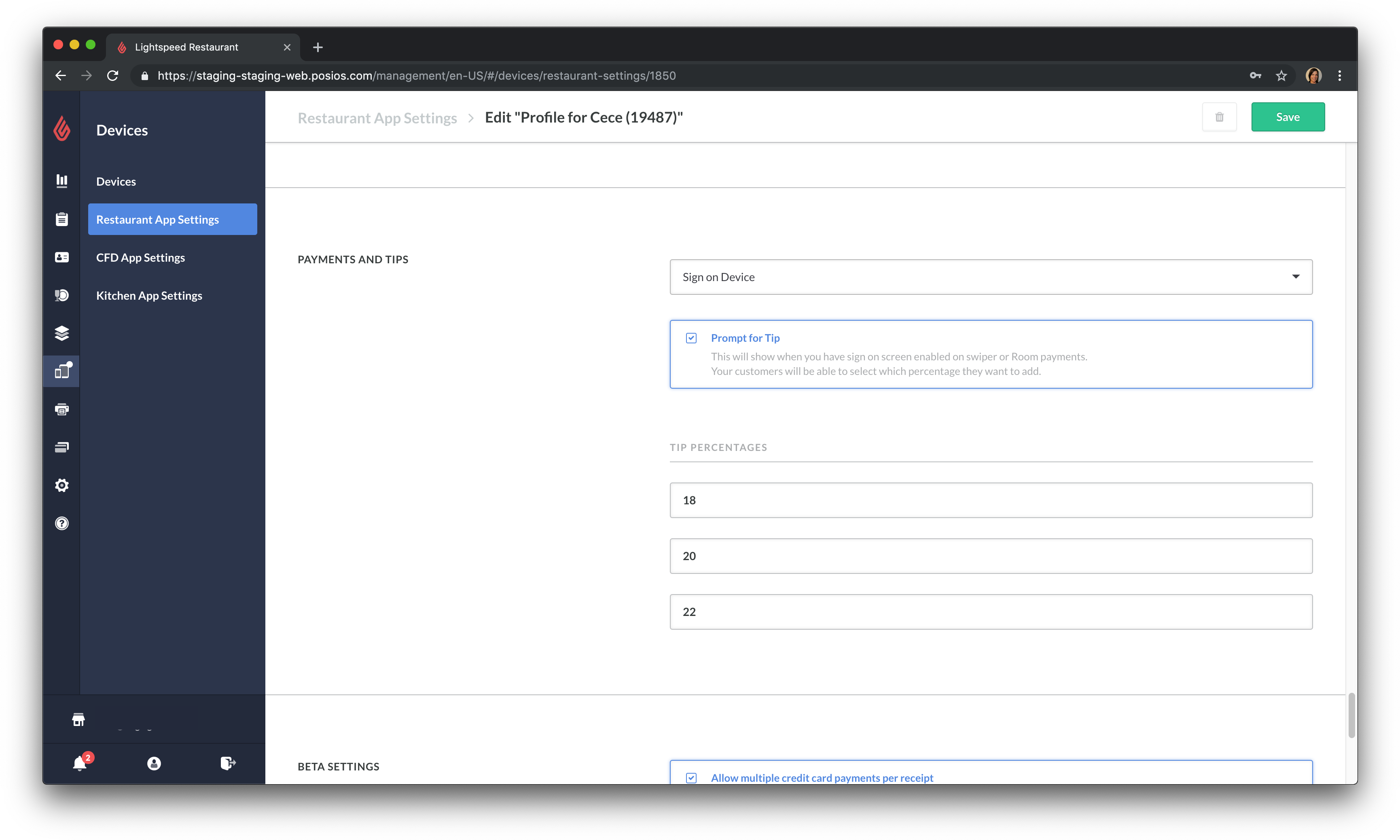Viewport: 1400px width, 840px height.
Task: Reload the page with refresh icon
Action: coord(113,75)
